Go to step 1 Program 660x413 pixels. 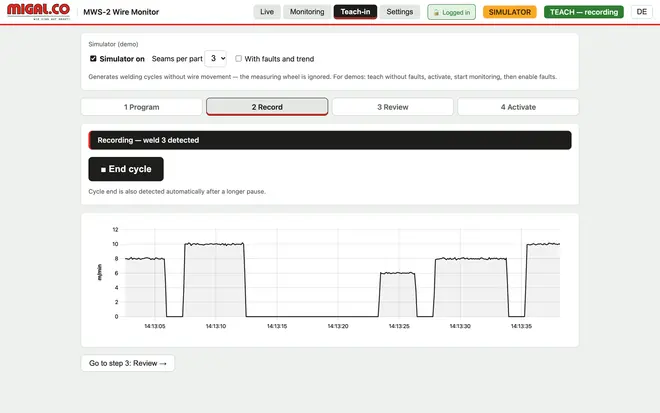[141, 107]
